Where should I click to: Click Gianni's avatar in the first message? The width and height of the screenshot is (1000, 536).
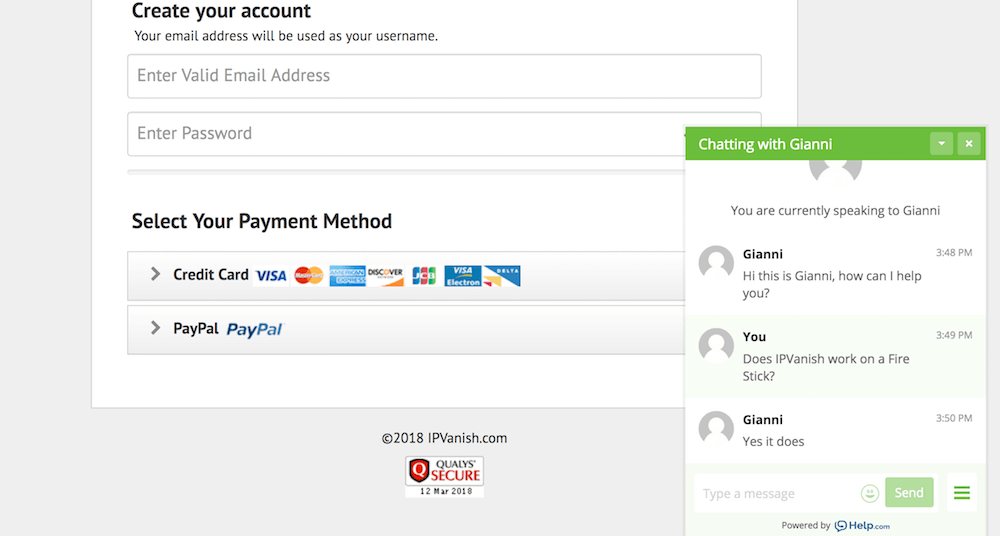716,263
